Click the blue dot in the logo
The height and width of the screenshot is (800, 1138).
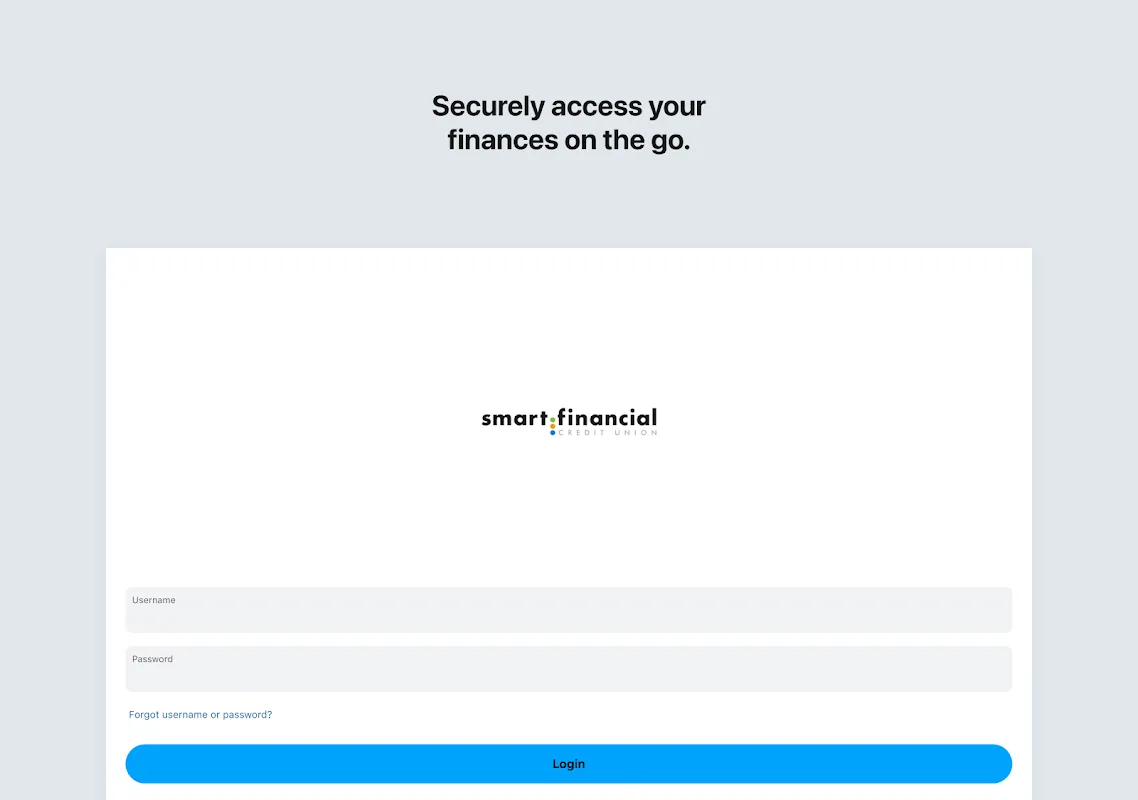pyautogui.click(x=553, y=433)
